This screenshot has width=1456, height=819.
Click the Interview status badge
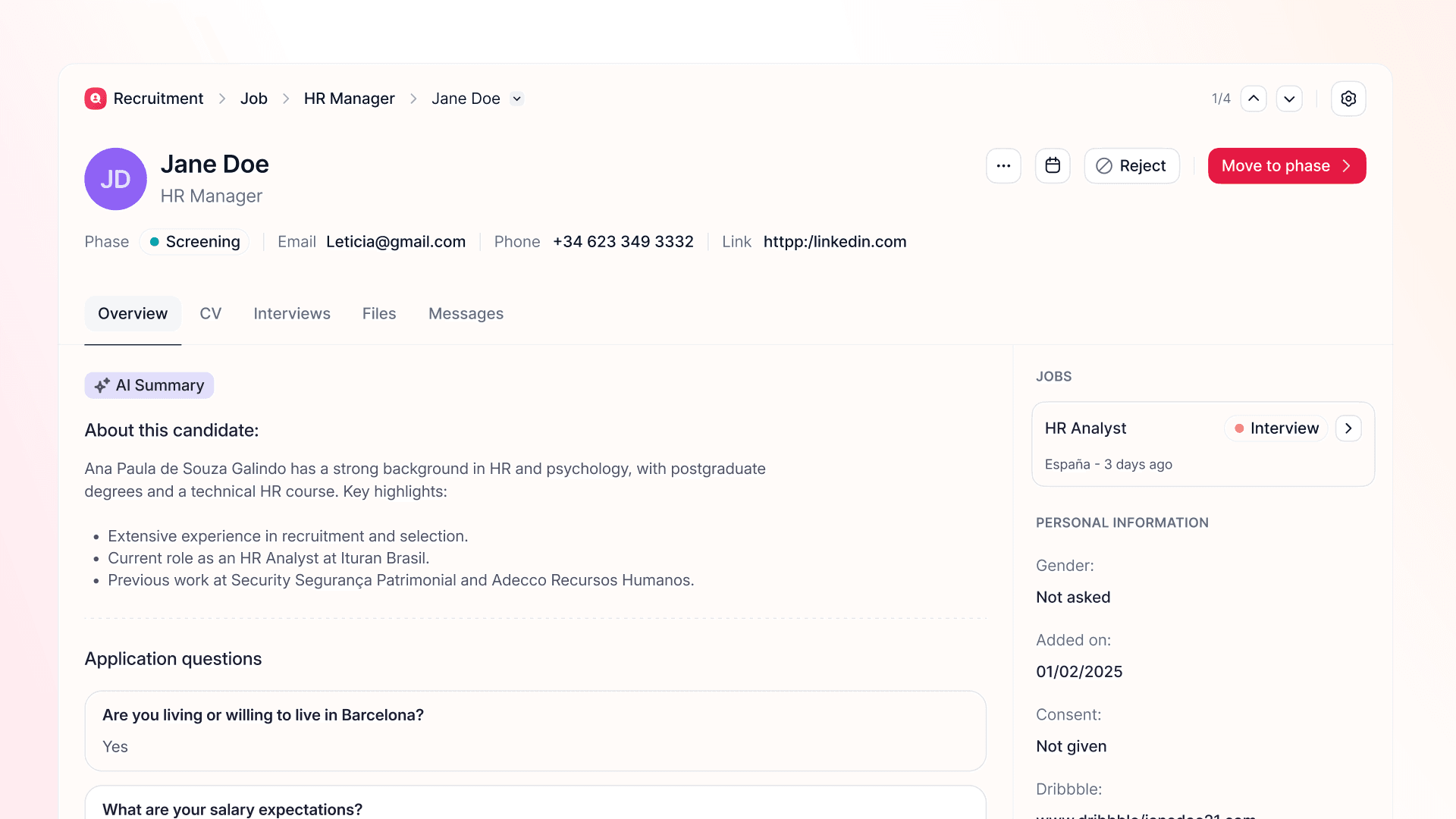tap(1276, 428)
